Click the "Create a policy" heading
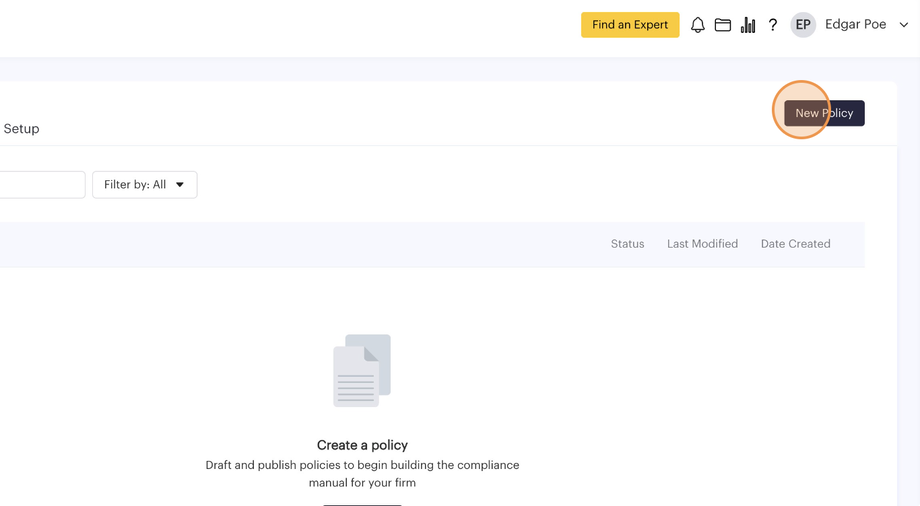This screenshot has width=920, height=506. (x=362, y=445)
